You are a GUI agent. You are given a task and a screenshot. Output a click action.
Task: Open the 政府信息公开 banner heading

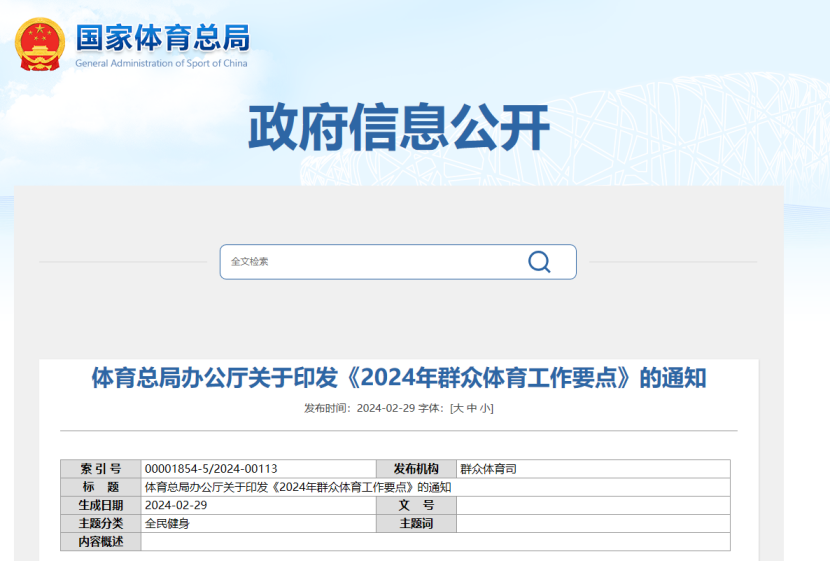click(x=398, y=128)
